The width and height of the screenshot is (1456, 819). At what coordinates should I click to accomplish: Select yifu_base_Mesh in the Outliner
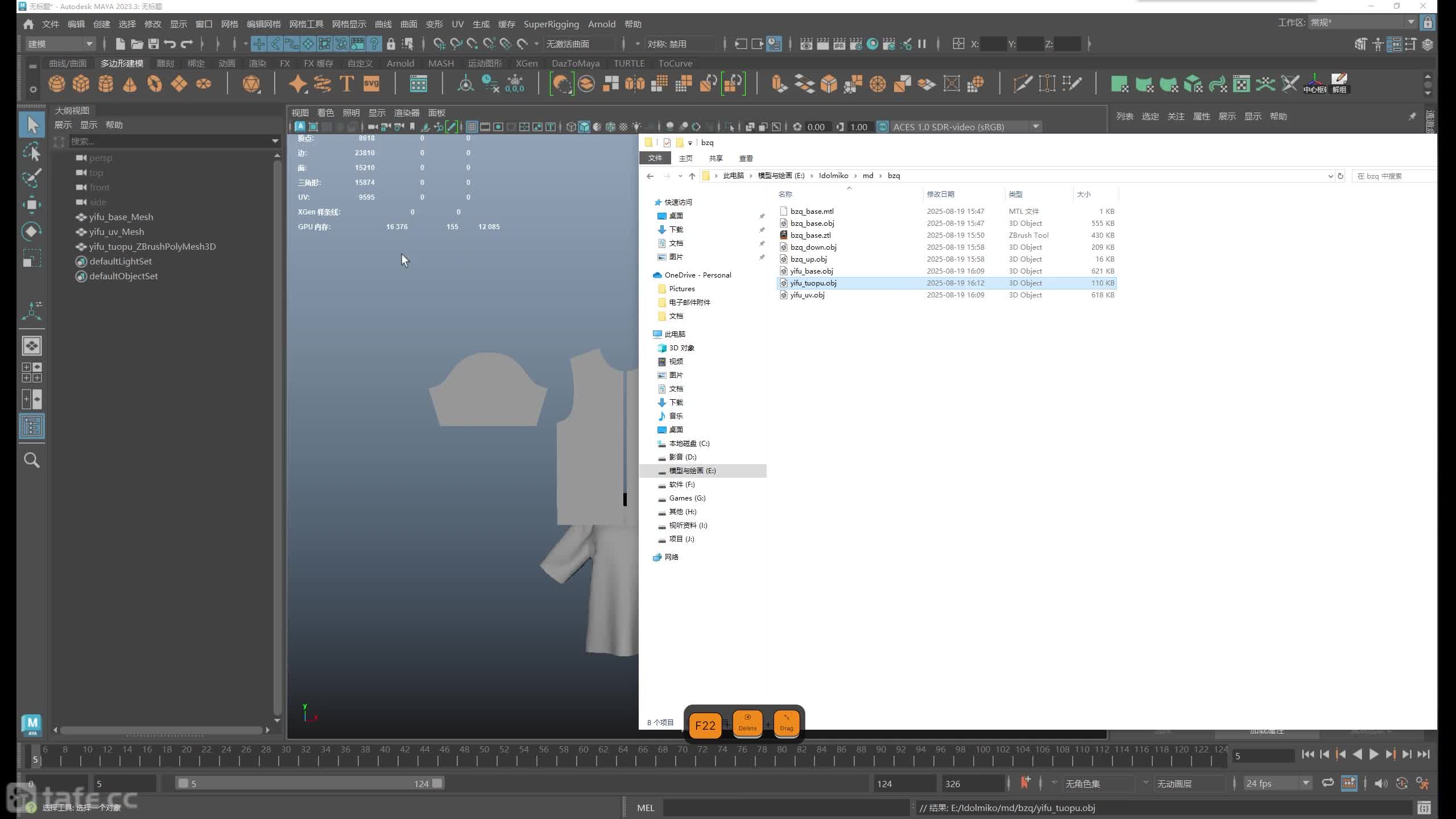tap(121, 217)
